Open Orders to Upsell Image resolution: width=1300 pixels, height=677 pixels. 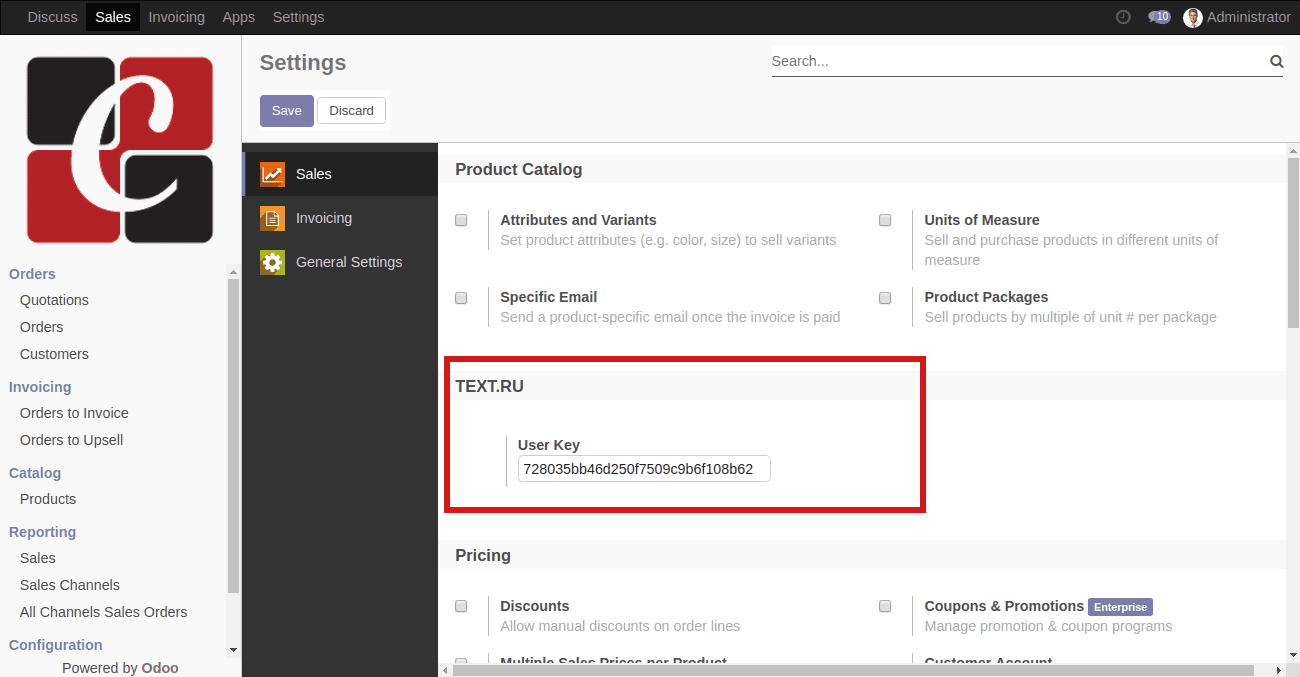(x=71, y=440)
